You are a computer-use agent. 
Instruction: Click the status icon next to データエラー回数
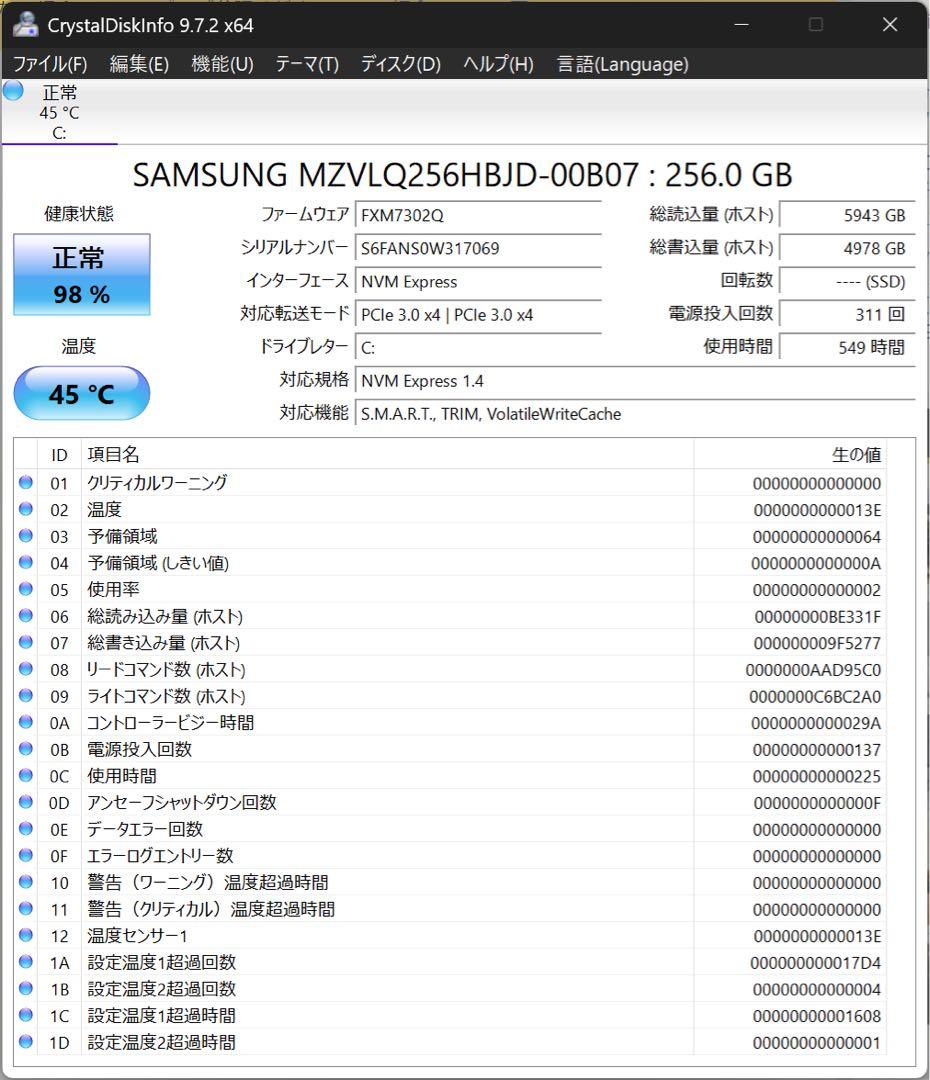click(26, 829)
